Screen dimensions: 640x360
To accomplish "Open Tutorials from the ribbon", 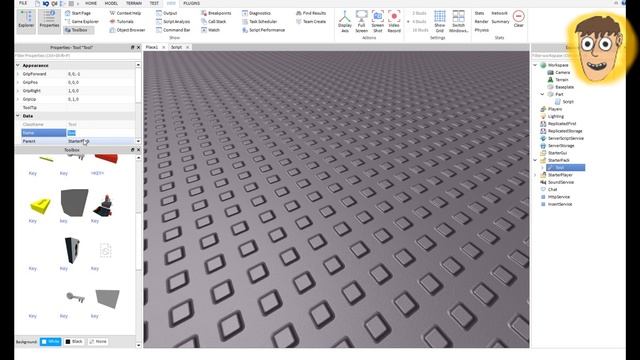I will point(122,21).
